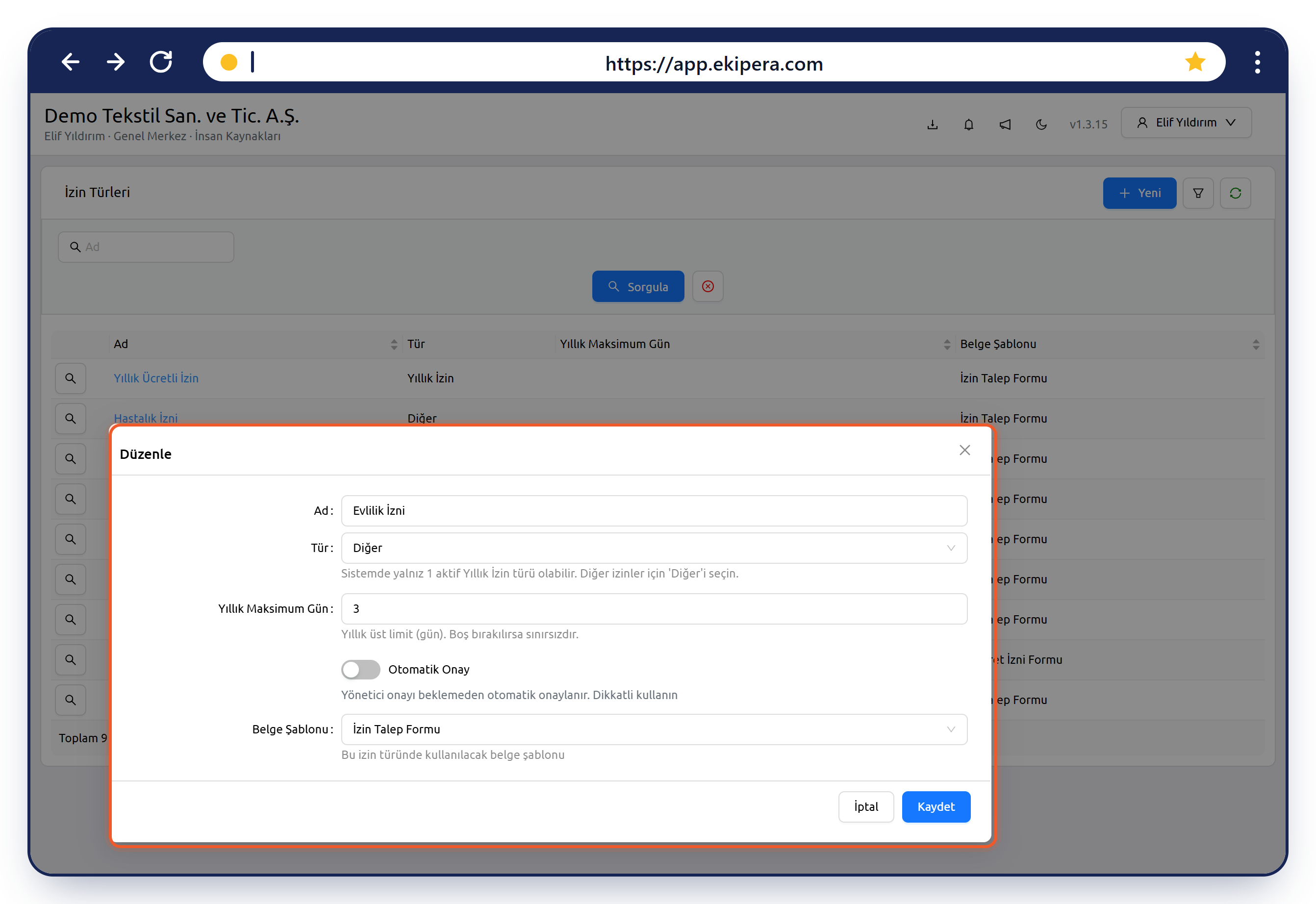Bookmark the page with the star icon
The image size is (1316, 904).
click(1195, 62)
